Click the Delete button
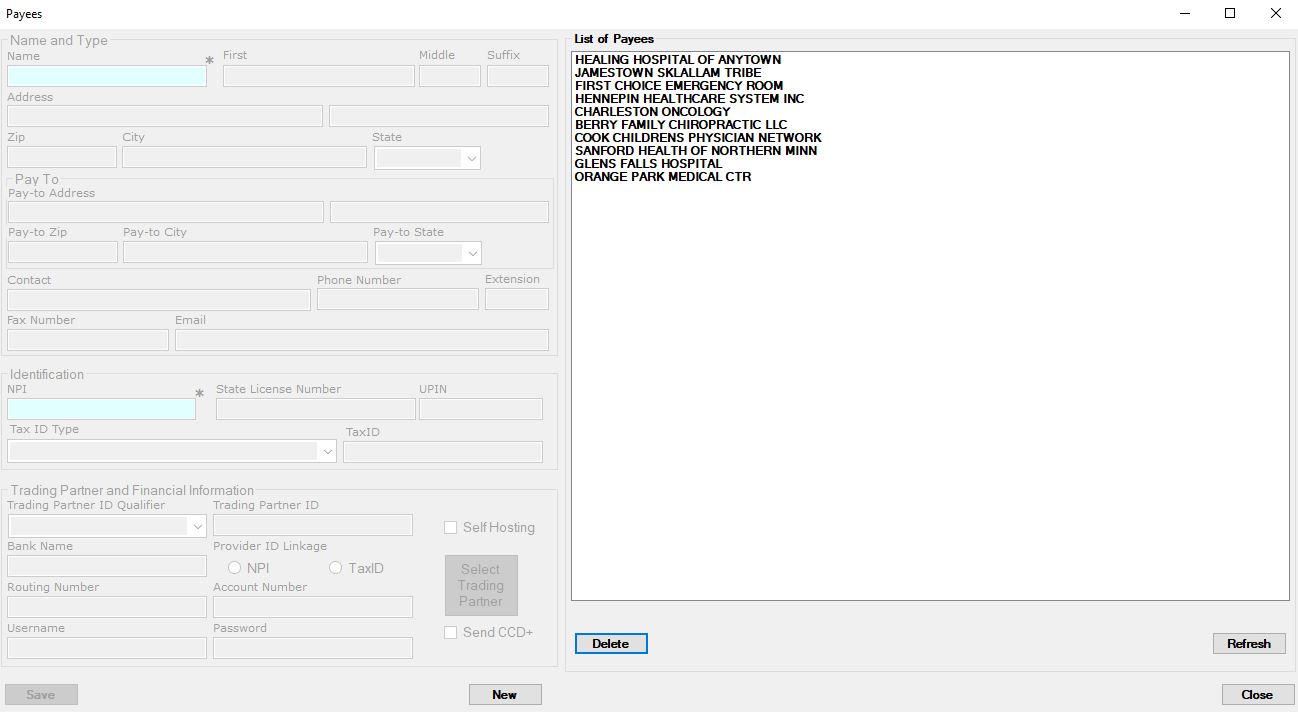Screen dimensions: 1298x712 611,643
